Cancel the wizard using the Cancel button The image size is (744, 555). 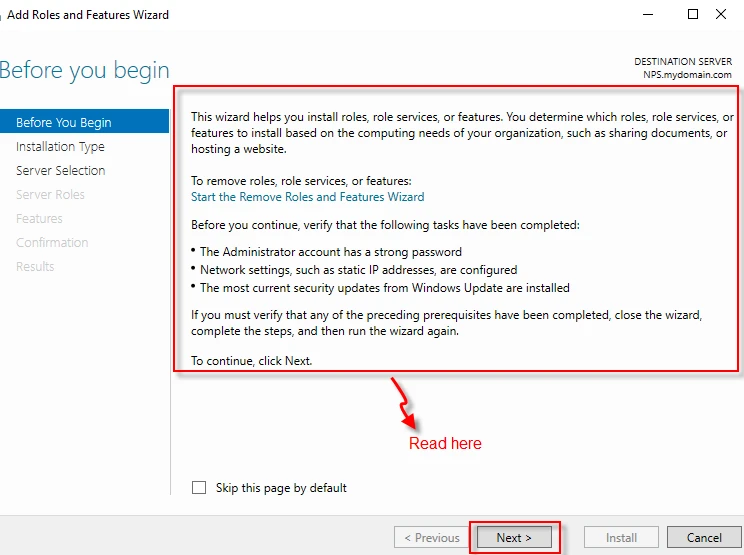[704, 538]
